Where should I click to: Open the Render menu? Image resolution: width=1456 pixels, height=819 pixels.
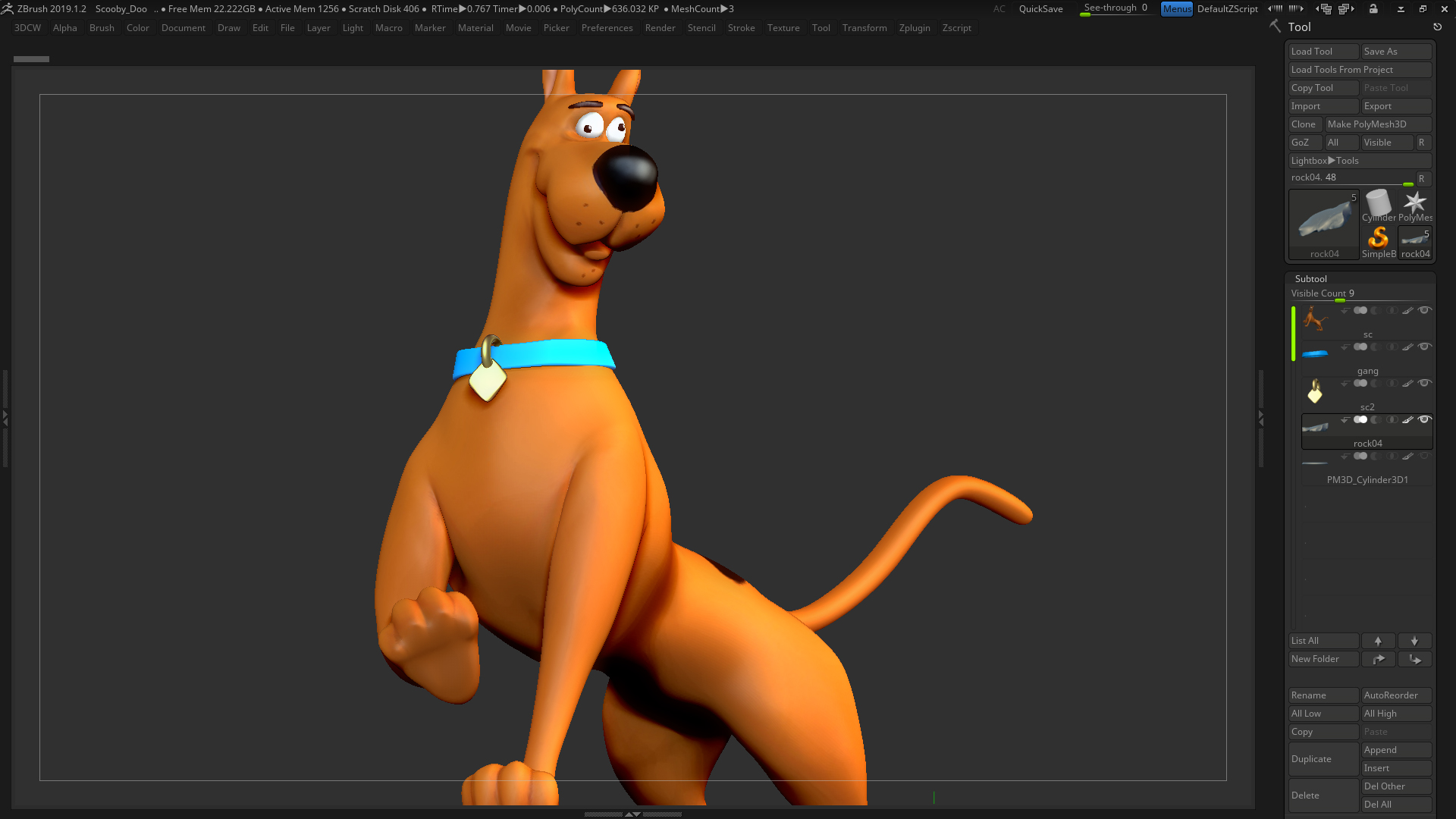click(660, 28)
